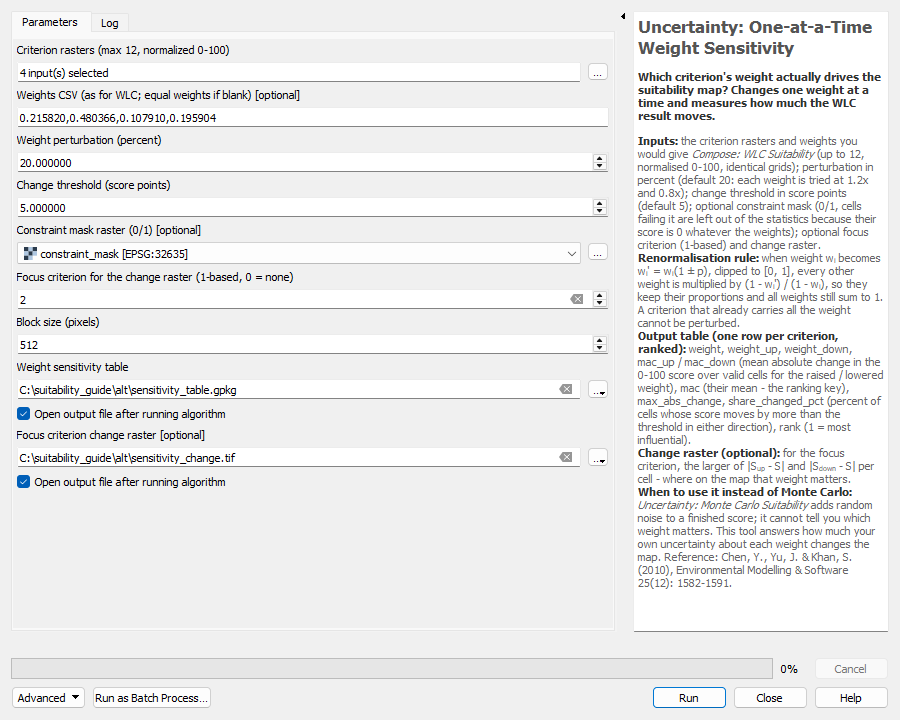Image resolution: width=900 pixels, height=720 pixels.
Task: Increase the Focus criterion number
Action: tap(600, 295)
